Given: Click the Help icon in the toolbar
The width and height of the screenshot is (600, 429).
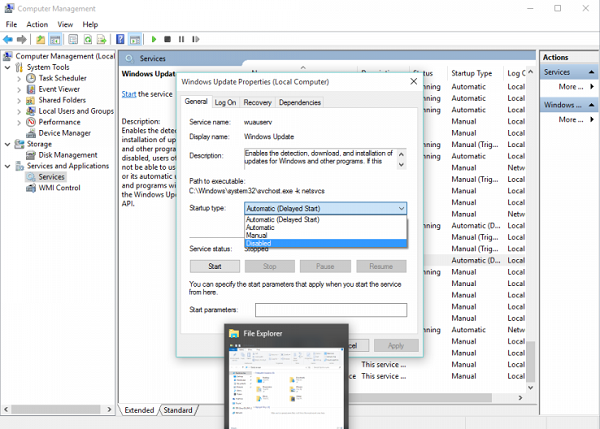Looking at the screenshot, I should click(120, 39).
